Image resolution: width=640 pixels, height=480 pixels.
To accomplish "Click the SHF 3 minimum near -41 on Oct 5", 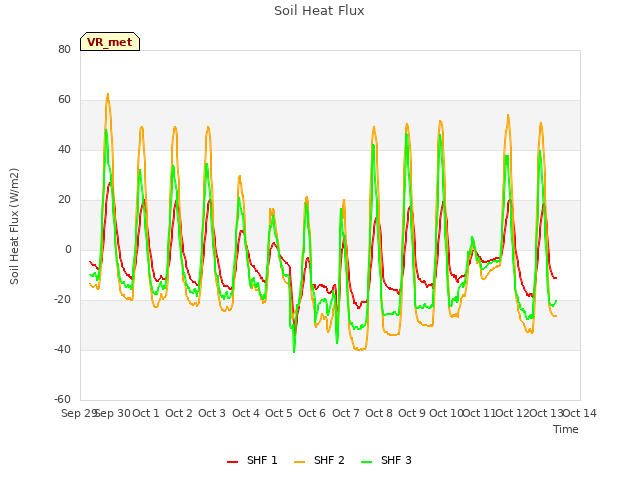I will pyautogui.click(x=294, y=351).
